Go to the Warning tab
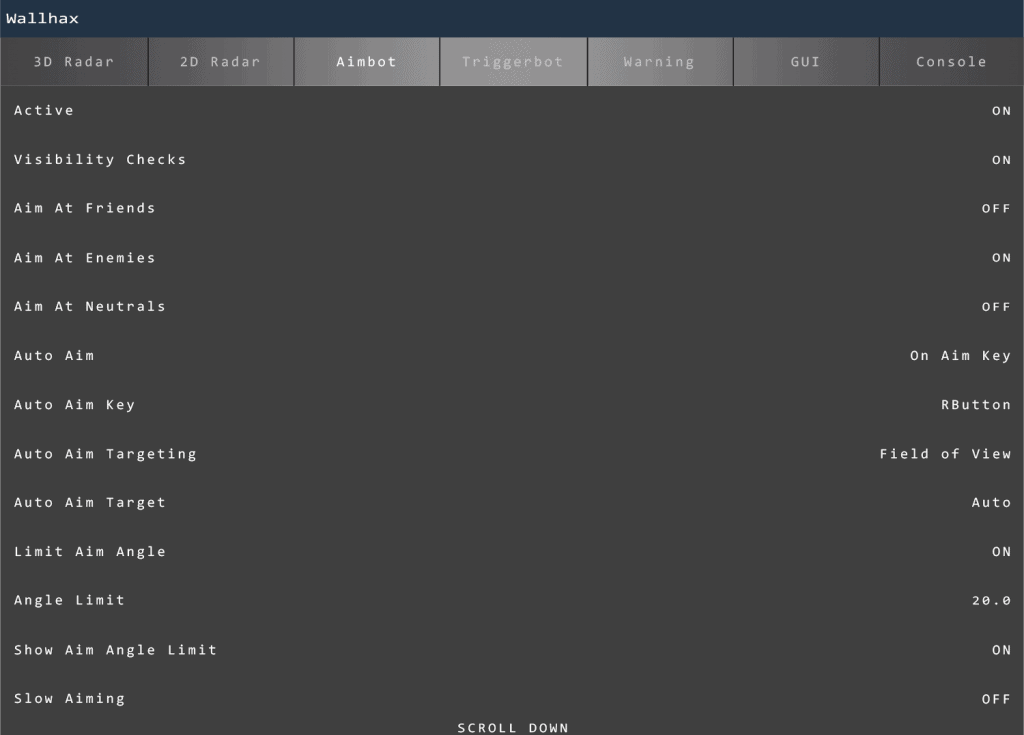This screenshot has height=735, width=1024. [659, 62]
